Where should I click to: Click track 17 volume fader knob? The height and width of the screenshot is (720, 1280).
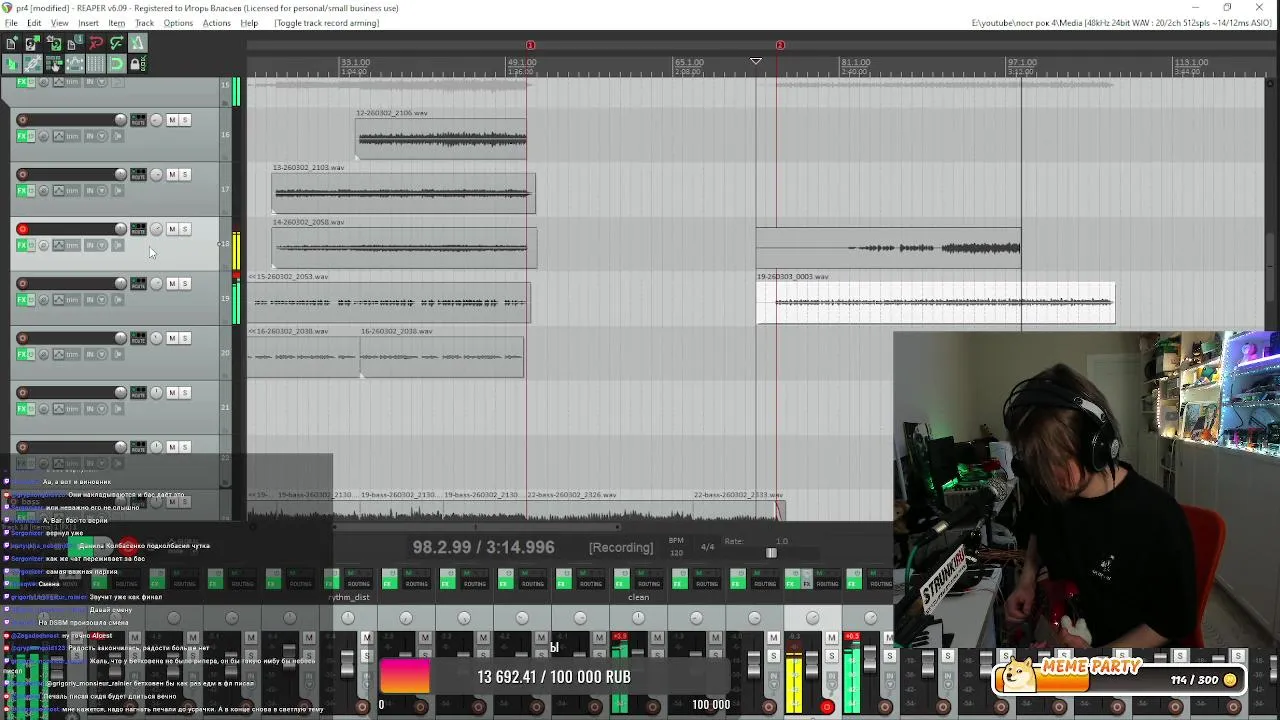pos(121,175)
